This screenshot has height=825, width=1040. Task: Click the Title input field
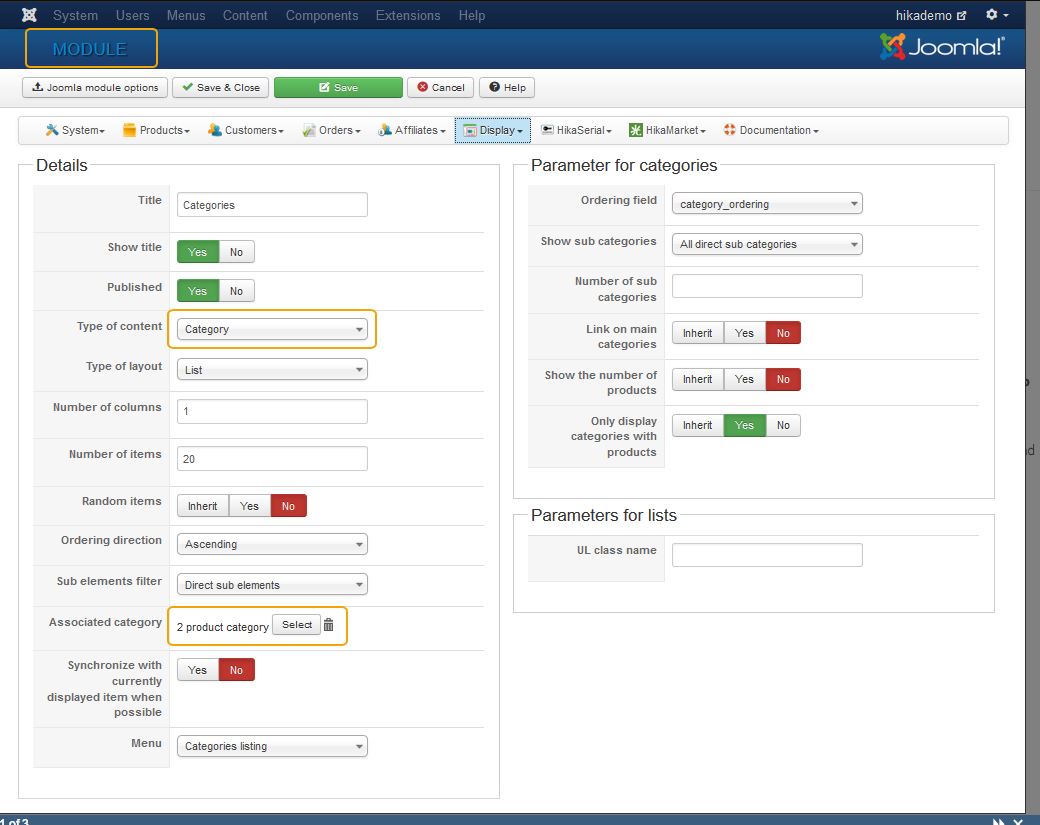(272, 205)
